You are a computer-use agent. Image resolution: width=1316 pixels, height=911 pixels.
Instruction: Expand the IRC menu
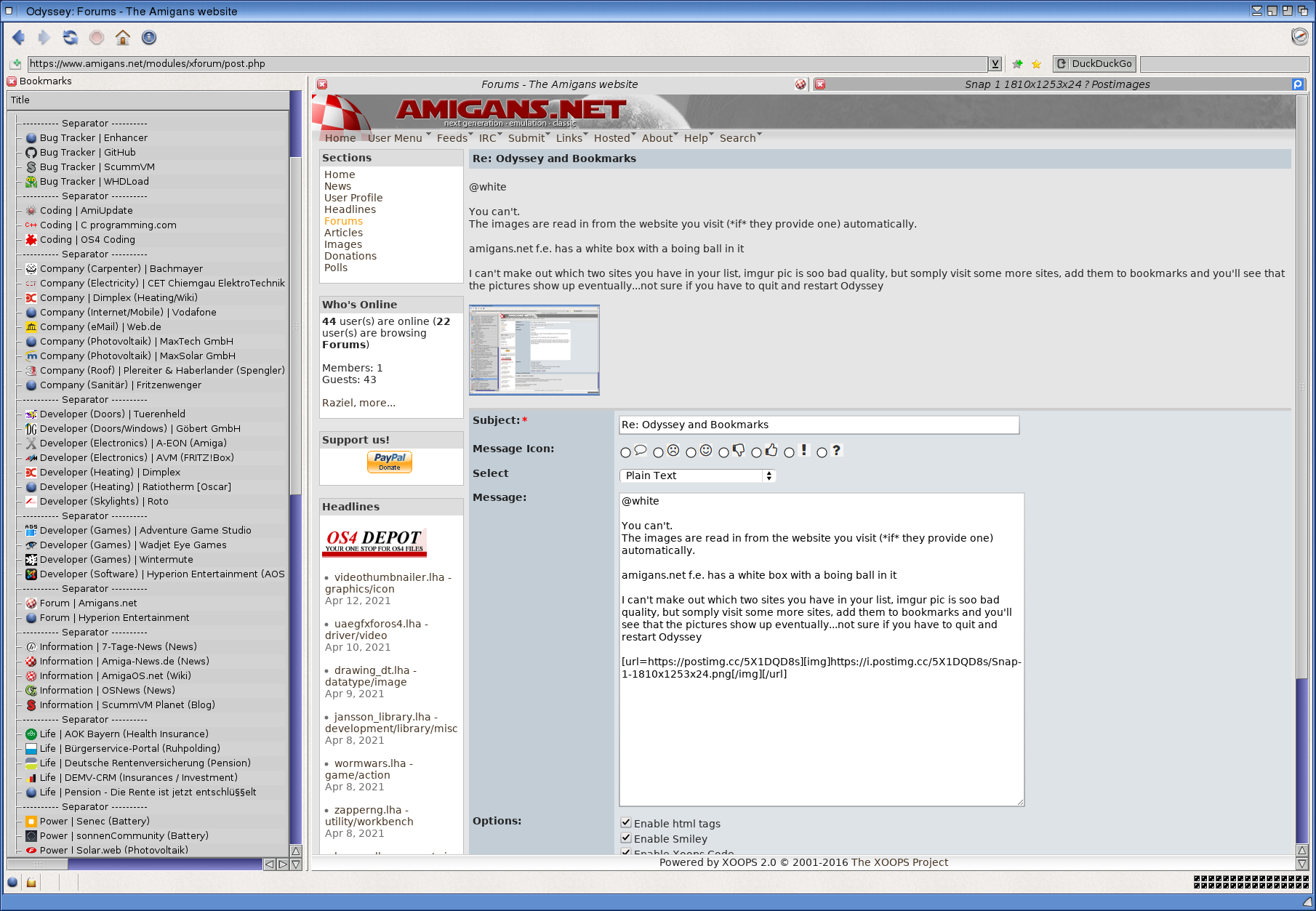pos(491,137)
